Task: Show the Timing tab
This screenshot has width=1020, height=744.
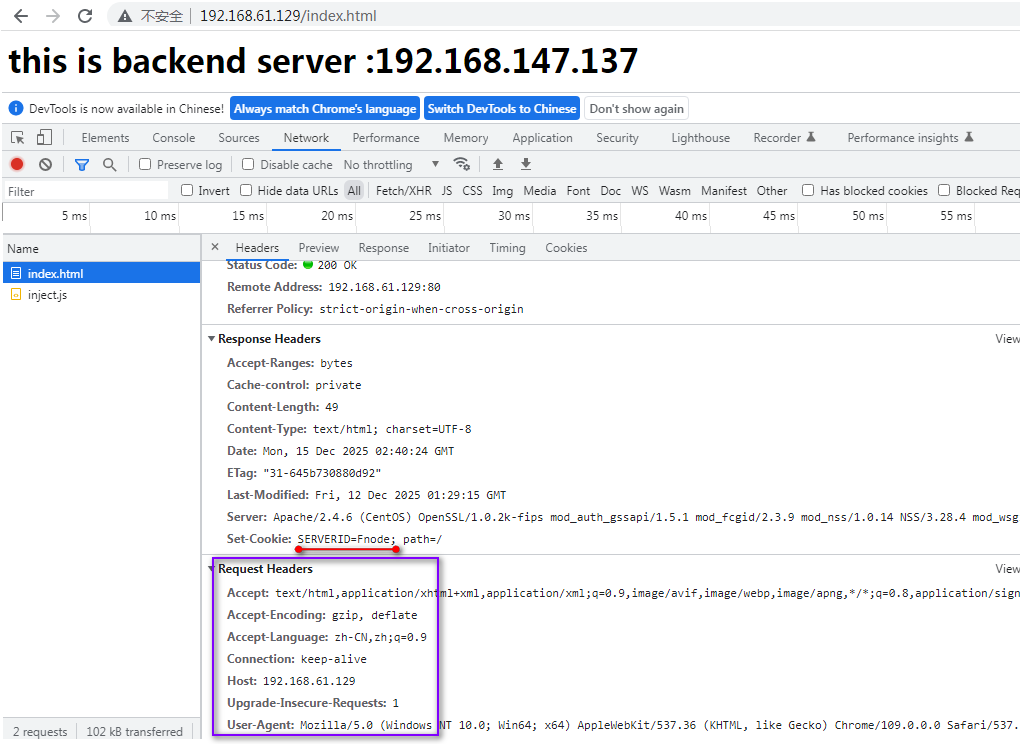Action: (x=507, y=248)
